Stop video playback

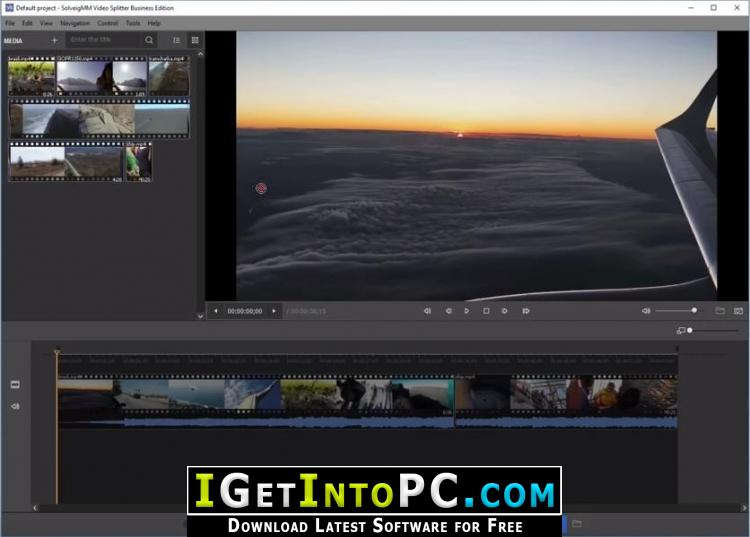coord(486,311)
